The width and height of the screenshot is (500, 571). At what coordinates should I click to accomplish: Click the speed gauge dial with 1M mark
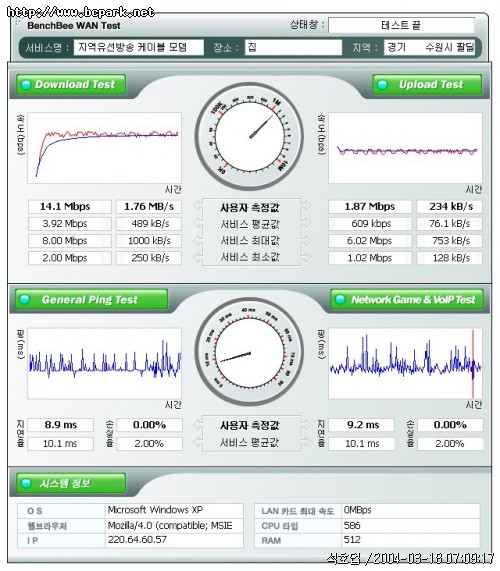pyautogui.click(x=249, y=137)
